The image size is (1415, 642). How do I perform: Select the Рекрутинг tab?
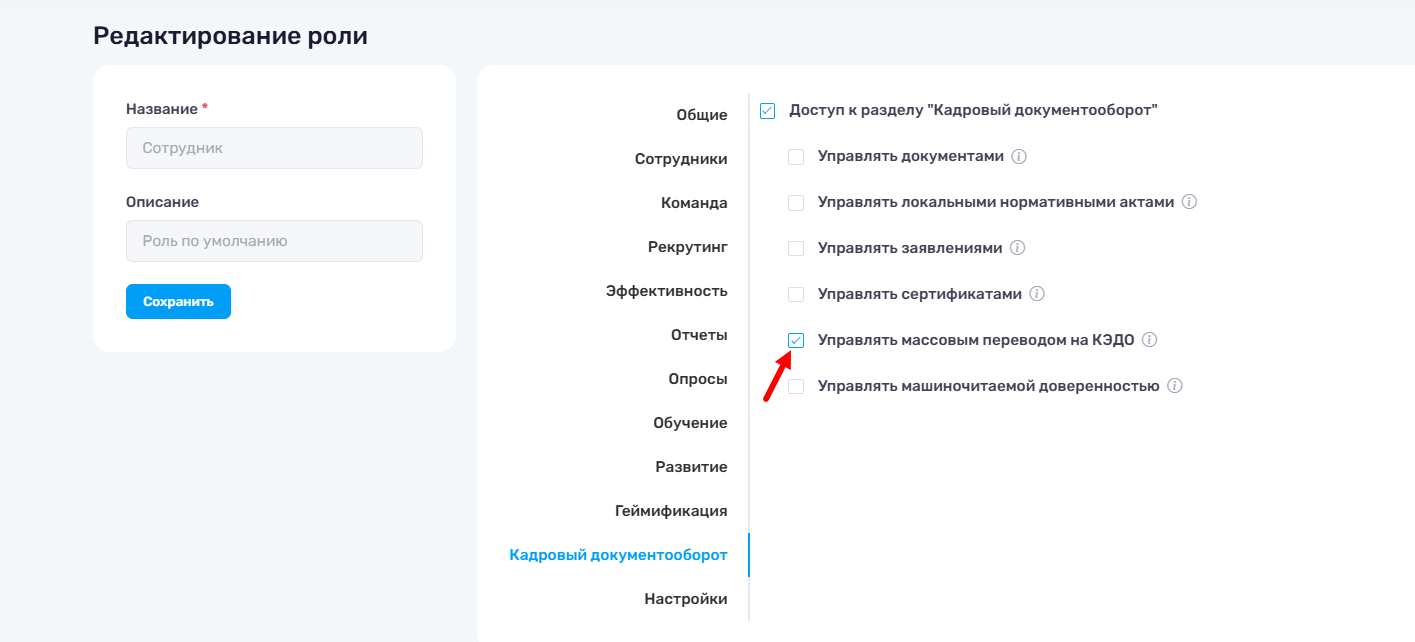[688, 247]
